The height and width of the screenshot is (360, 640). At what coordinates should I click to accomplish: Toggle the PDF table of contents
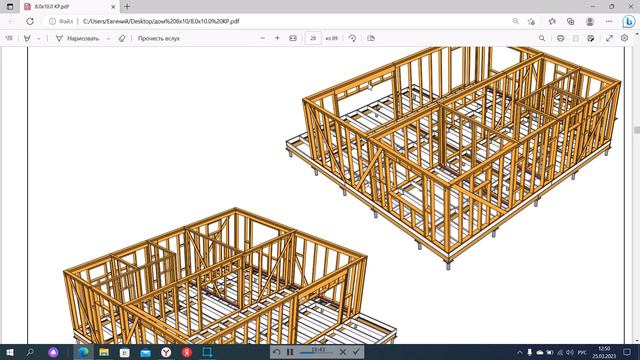[9, 38]
